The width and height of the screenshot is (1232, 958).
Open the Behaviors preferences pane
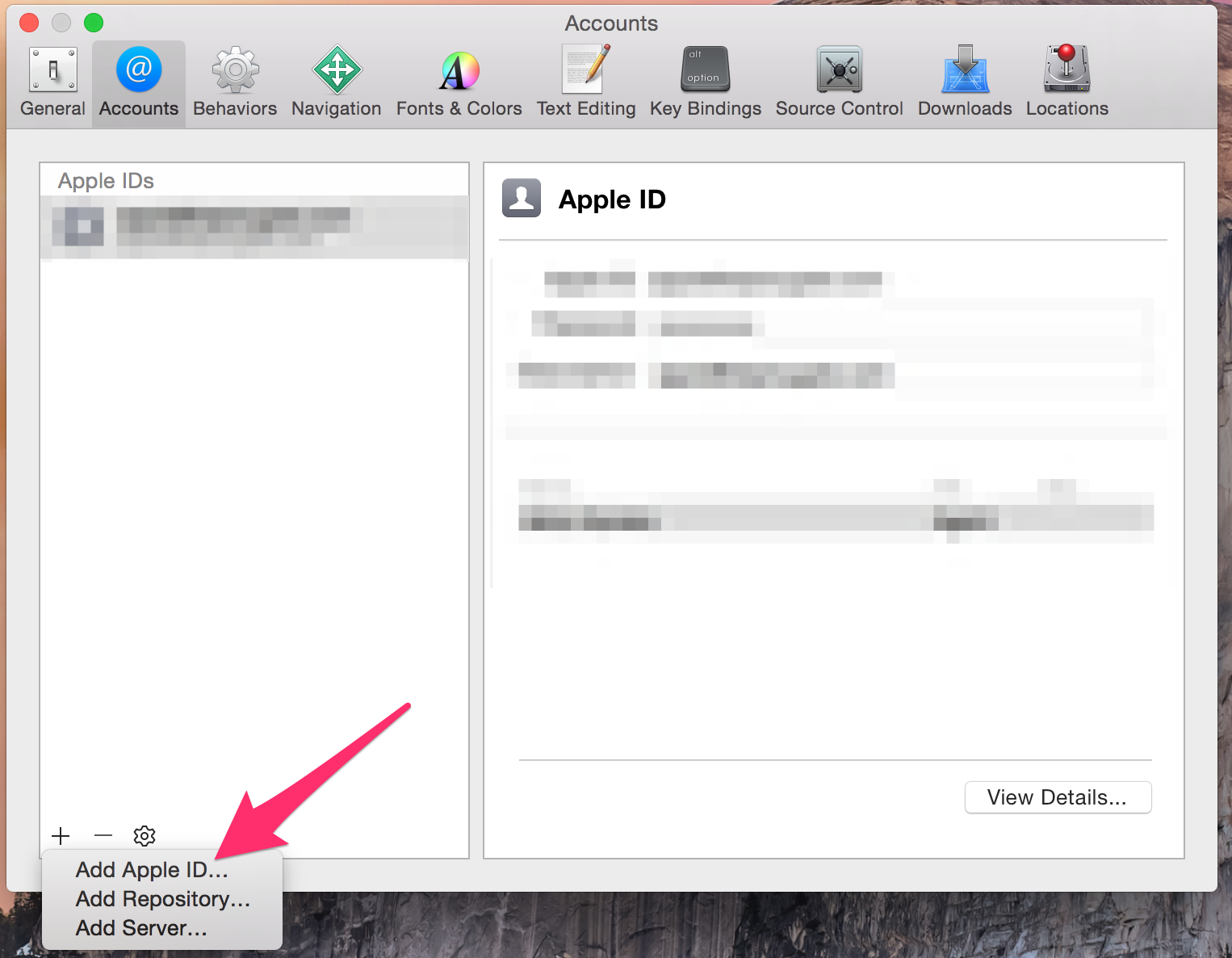(234, 81)
